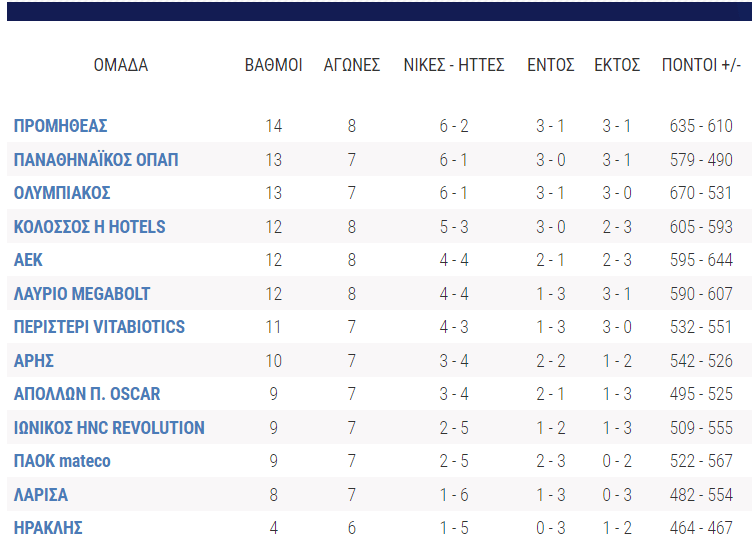The image size is (752, 542).
Task: Open the ΠΕΡΙΣΤΕΡΙ VITABIOTICS team link
Action: 99,327
